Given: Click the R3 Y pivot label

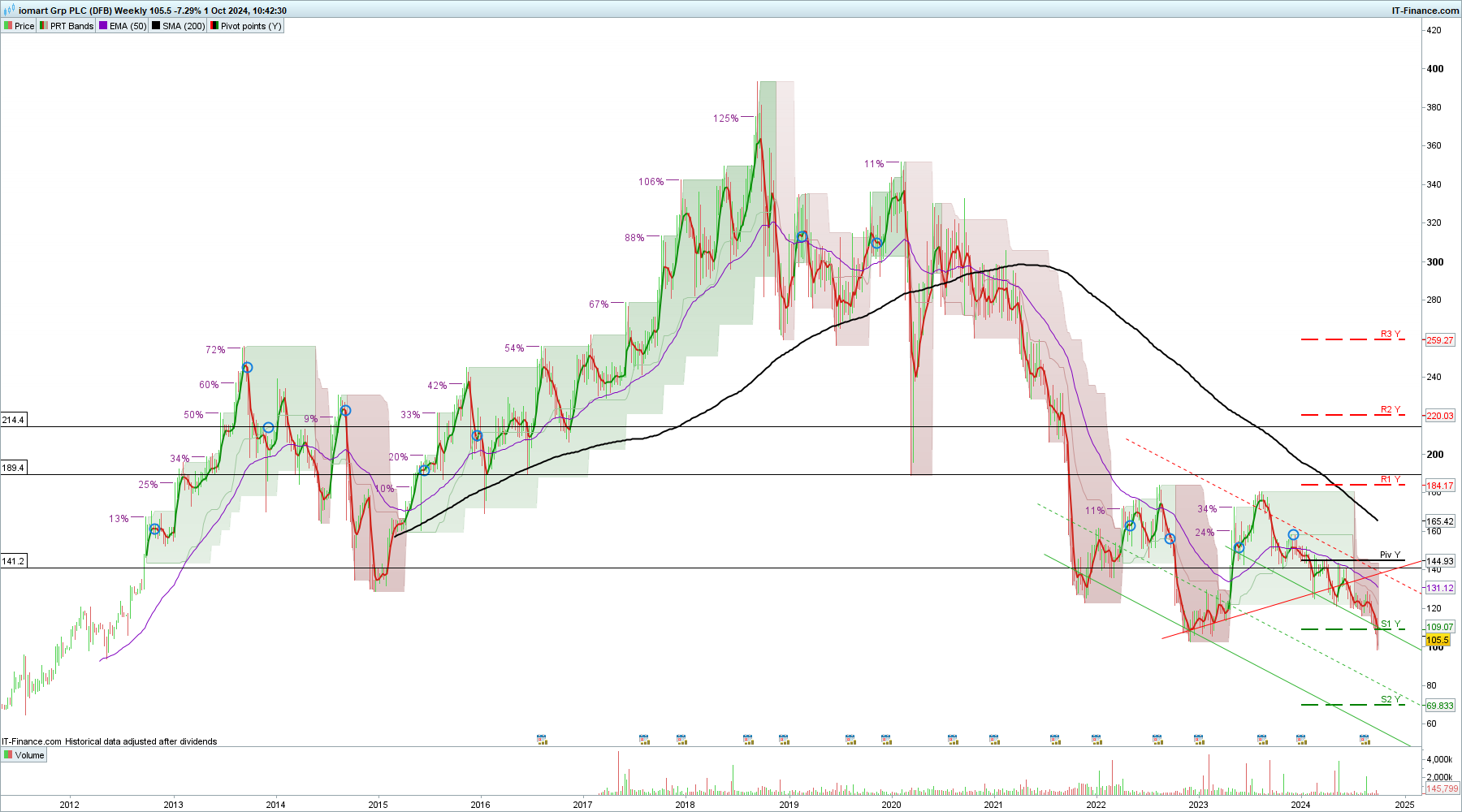Looking at the screenshot, I should [x=1391, y=335].
